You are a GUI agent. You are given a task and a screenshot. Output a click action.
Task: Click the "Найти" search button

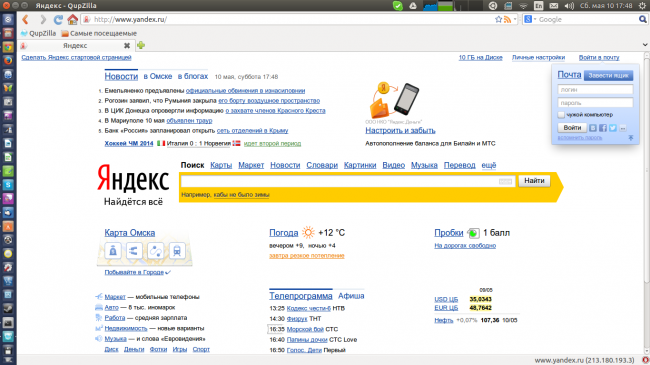tap(534, 181)
